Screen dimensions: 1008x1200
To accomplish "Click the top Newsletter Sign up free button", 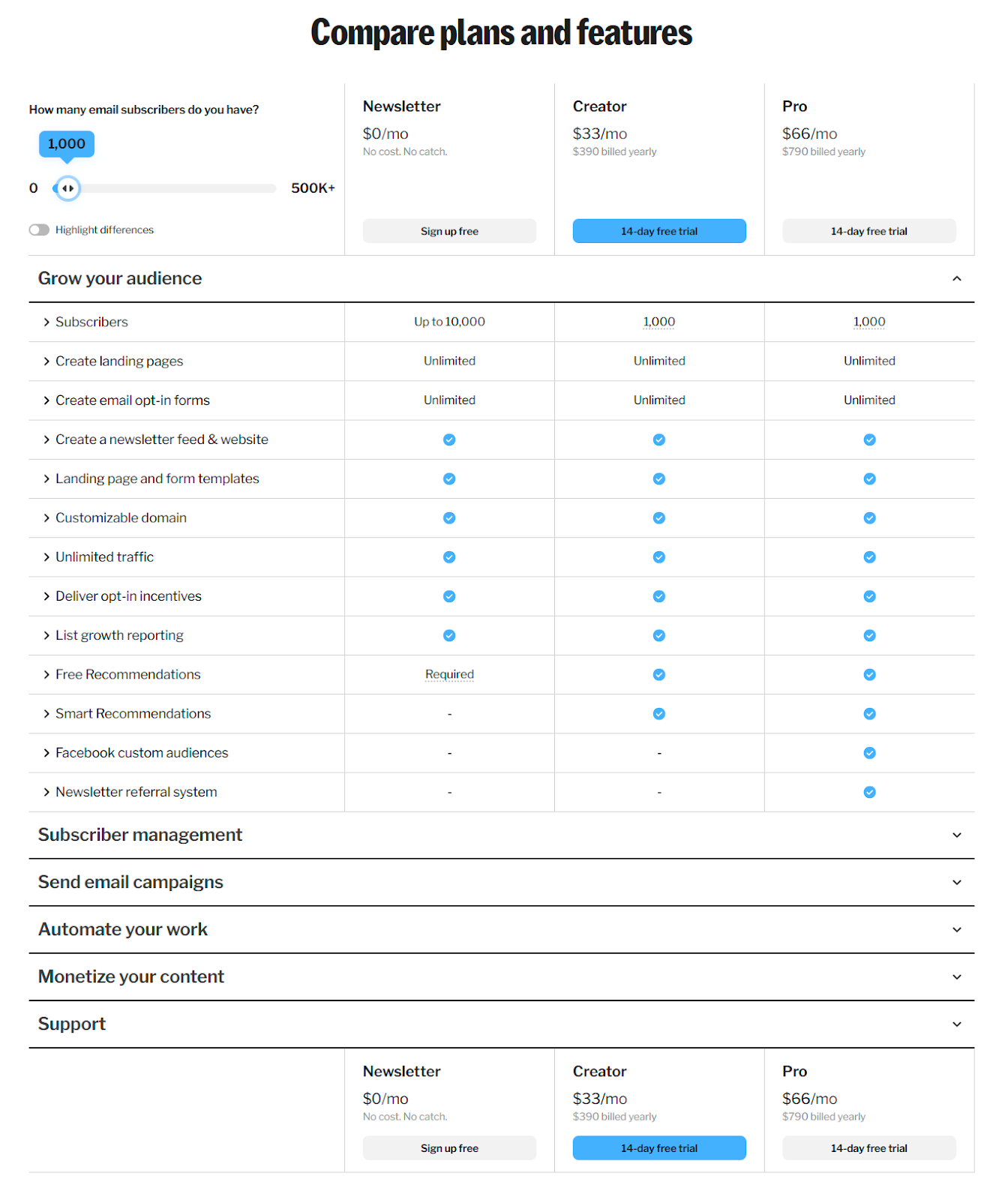I will [x=449, y=231].
